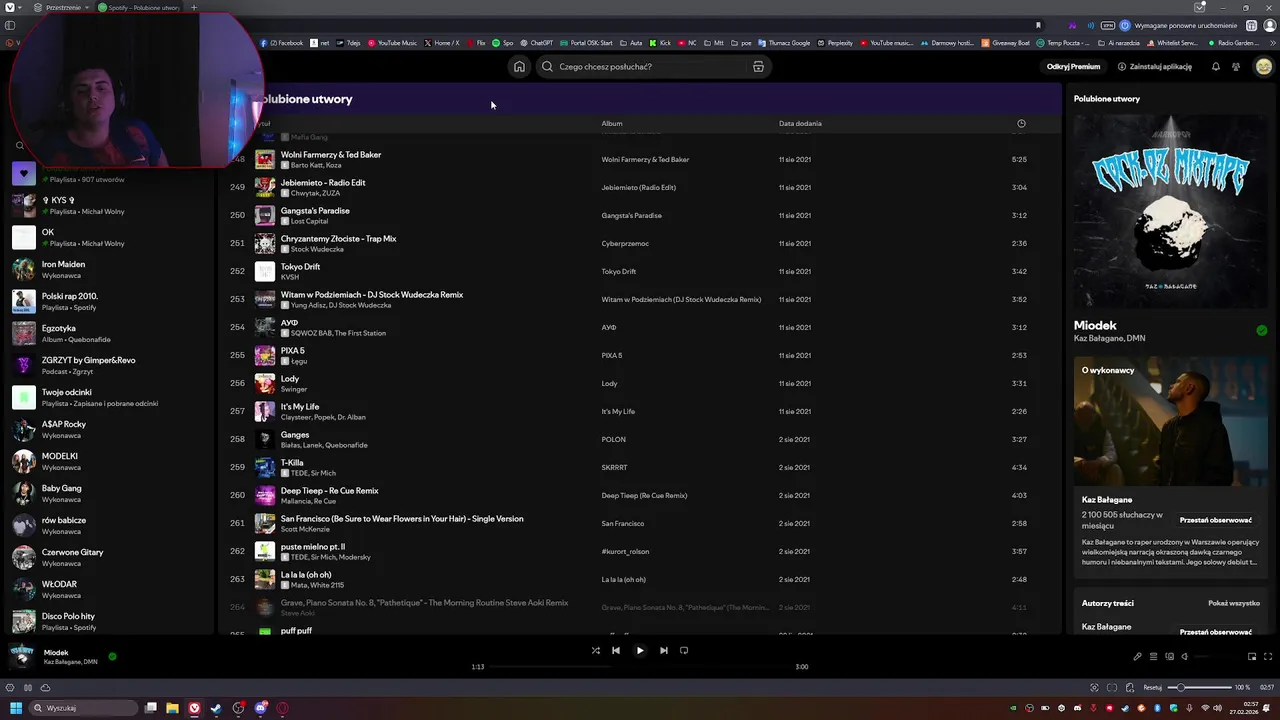
Task: Open the OK playlist in sidebar
Action: click(112, 238)
